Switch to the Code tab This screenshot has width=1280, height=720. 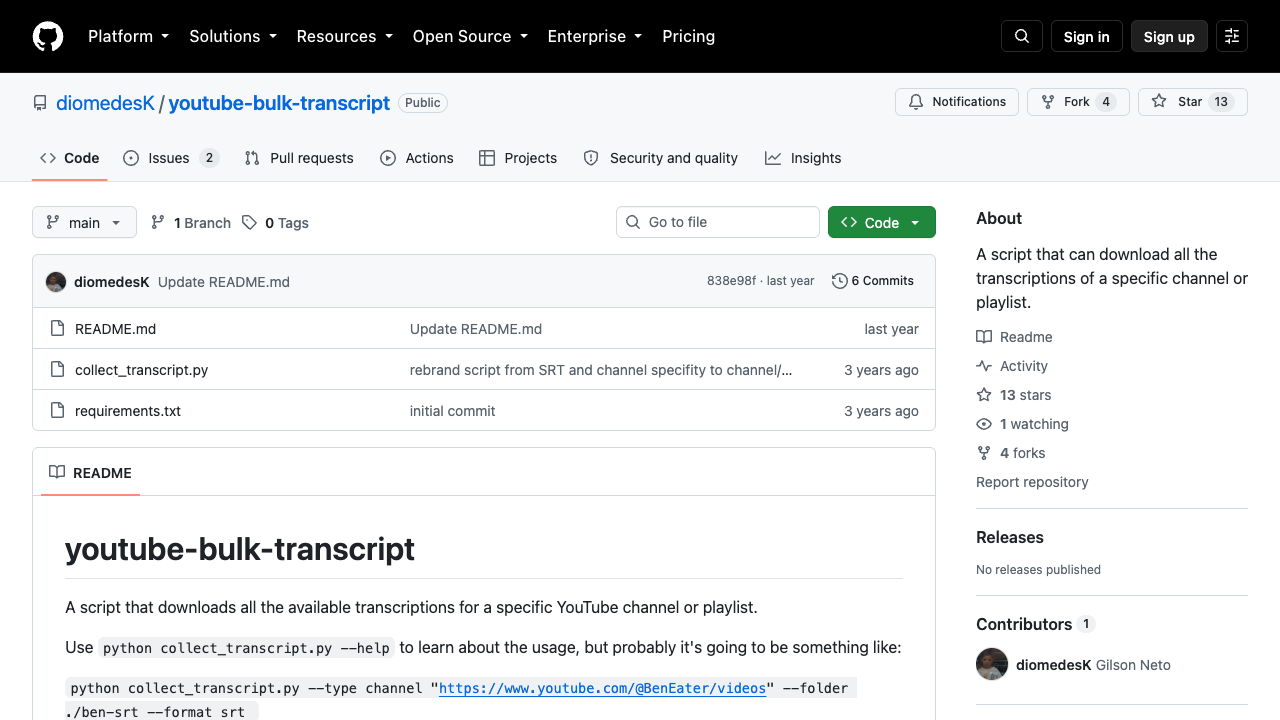[x=70, y=158]
